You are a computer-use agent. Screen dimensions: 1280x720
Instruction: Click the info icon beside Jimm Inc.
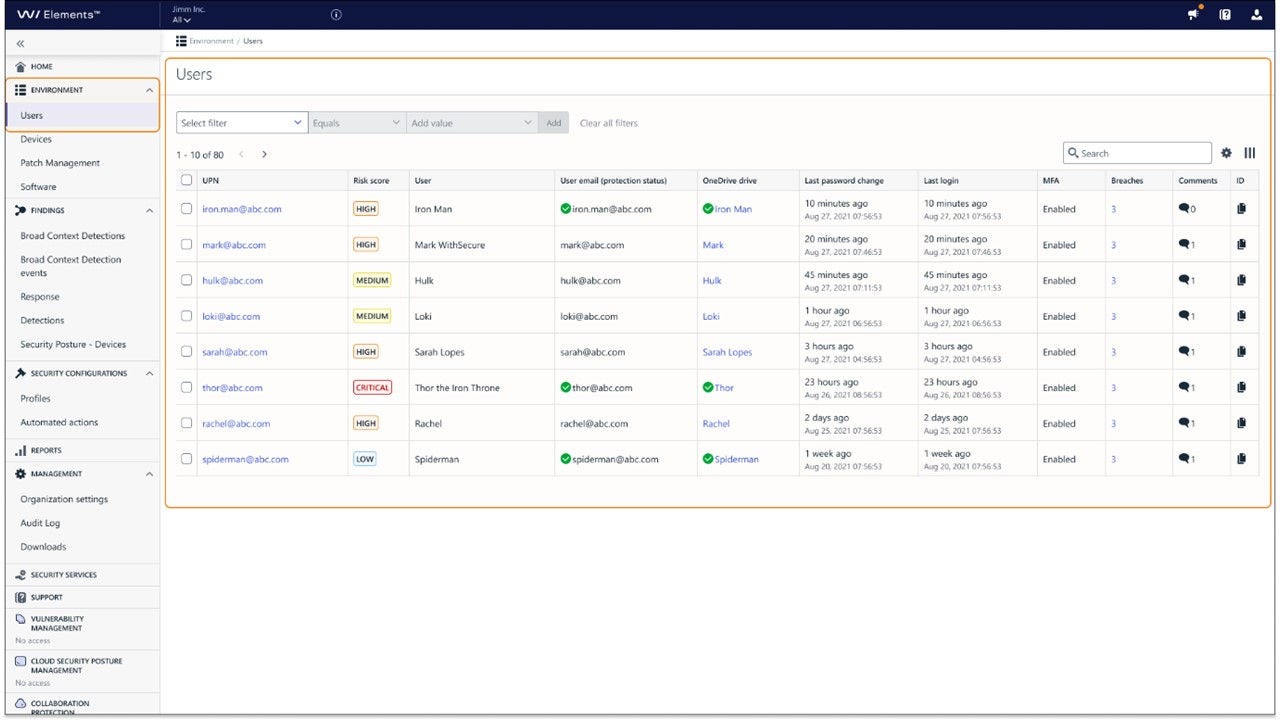coord(336,15)
